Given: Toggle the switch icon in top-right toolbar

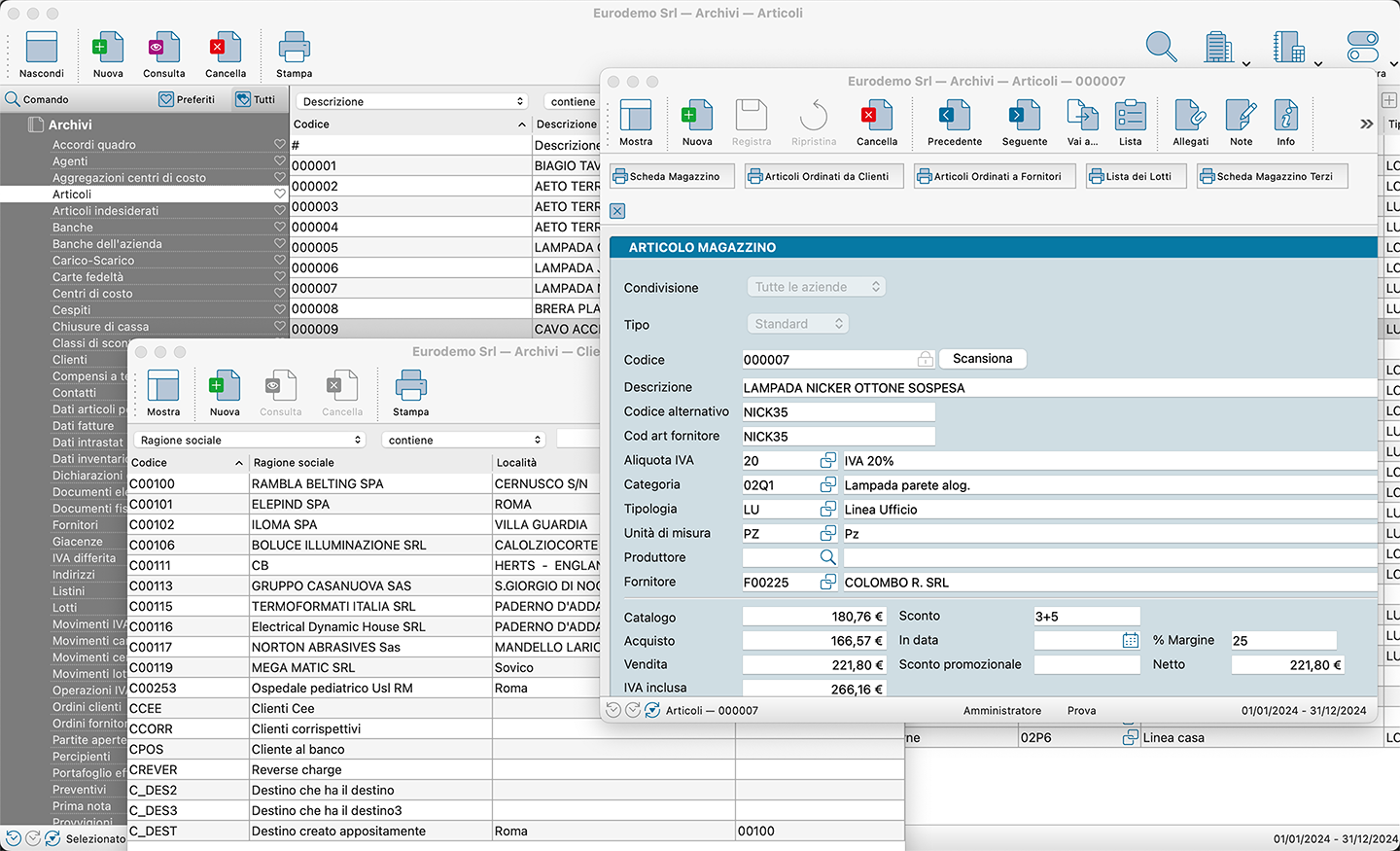Looking at the screenshot, I should 1362,47.
